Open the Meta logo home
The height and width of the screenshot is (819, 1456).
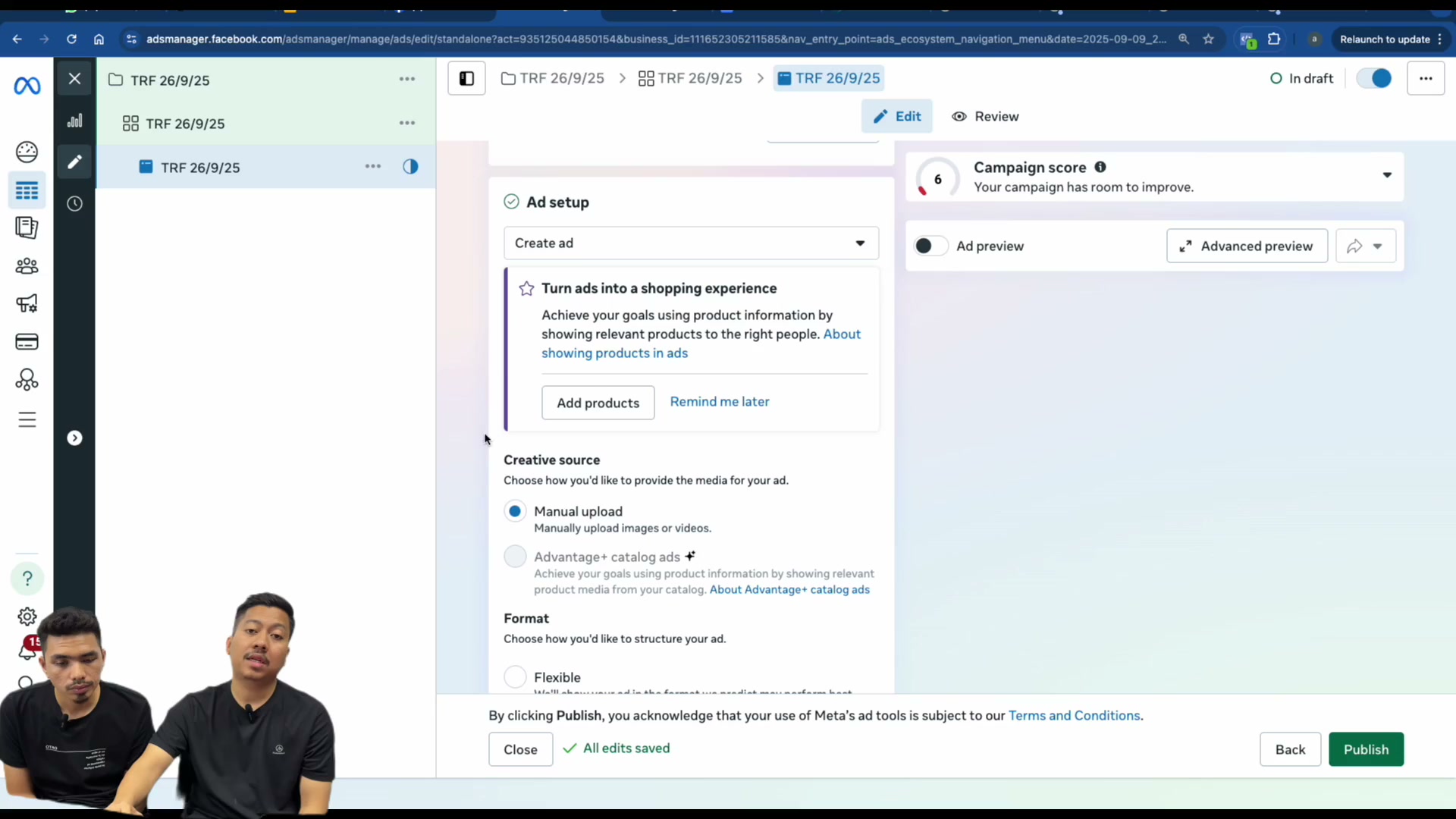[x=27, y=86]
